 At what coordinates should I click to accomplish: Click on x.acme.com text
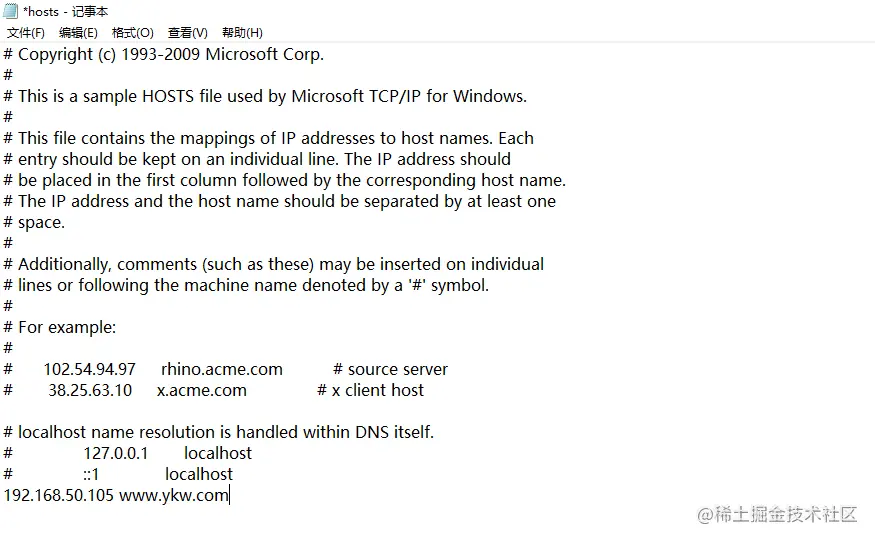point(201,390)
